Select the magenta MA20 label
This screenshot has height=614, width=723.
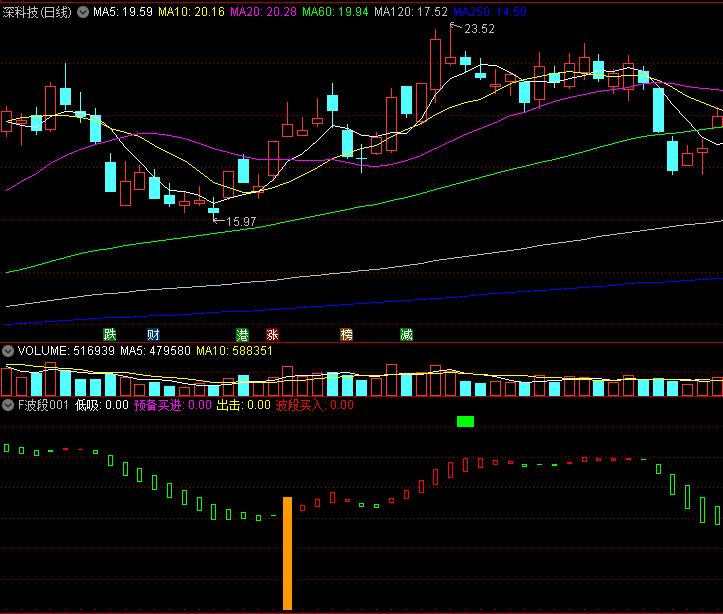click(262, 12)
